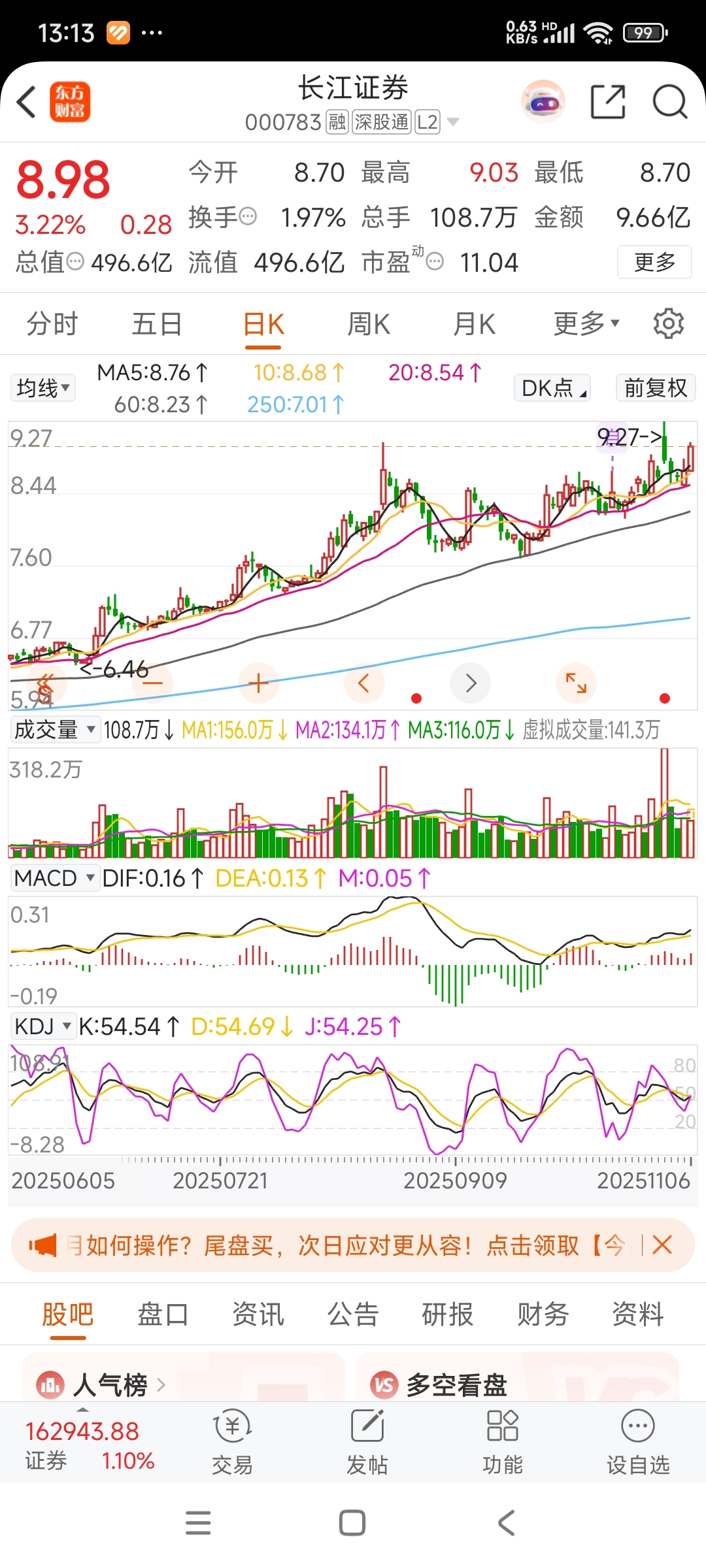
Task: Open the 财务 tab
Action: 543,1315
